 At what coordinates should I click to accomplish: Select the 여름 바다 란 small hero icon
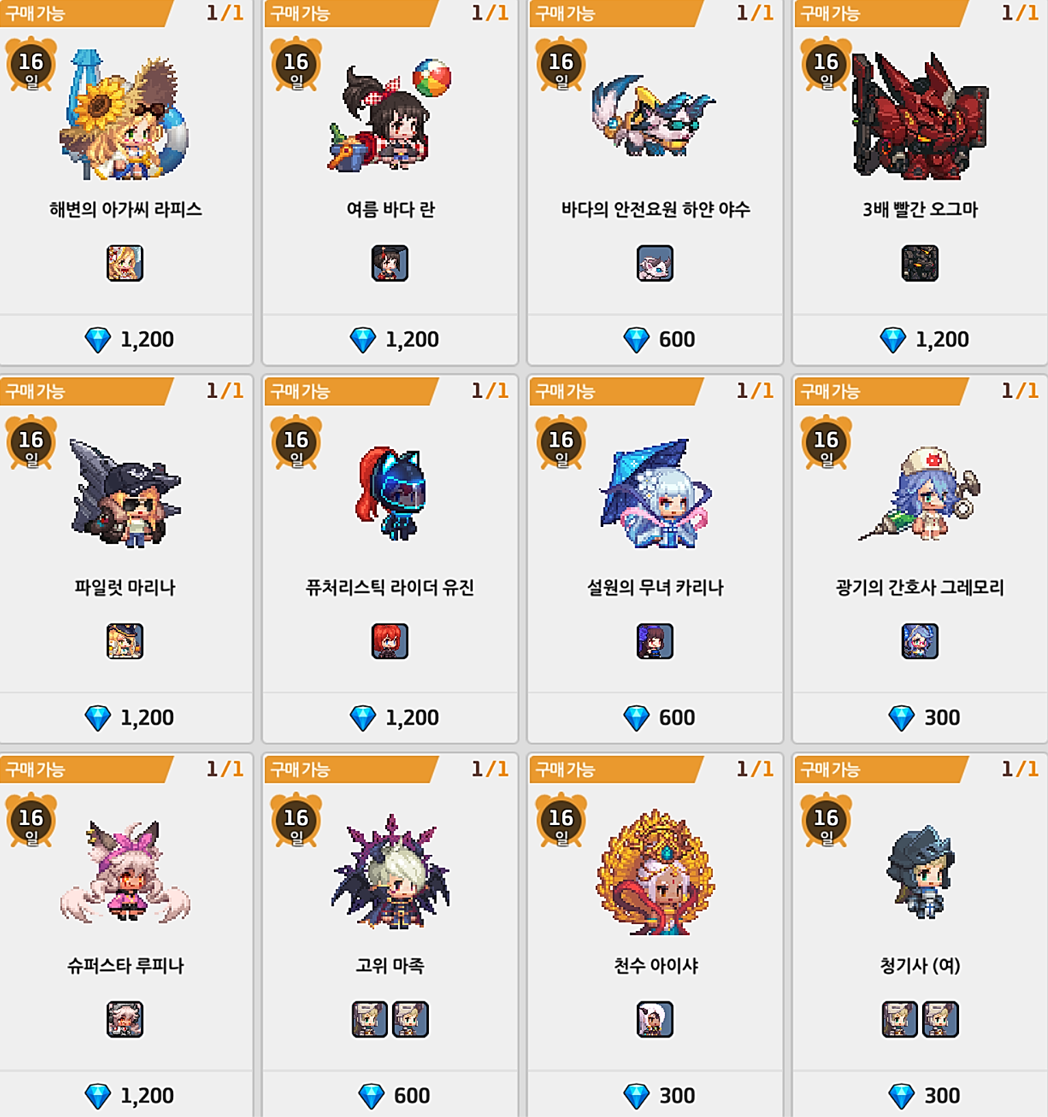(x=390, y=263)
